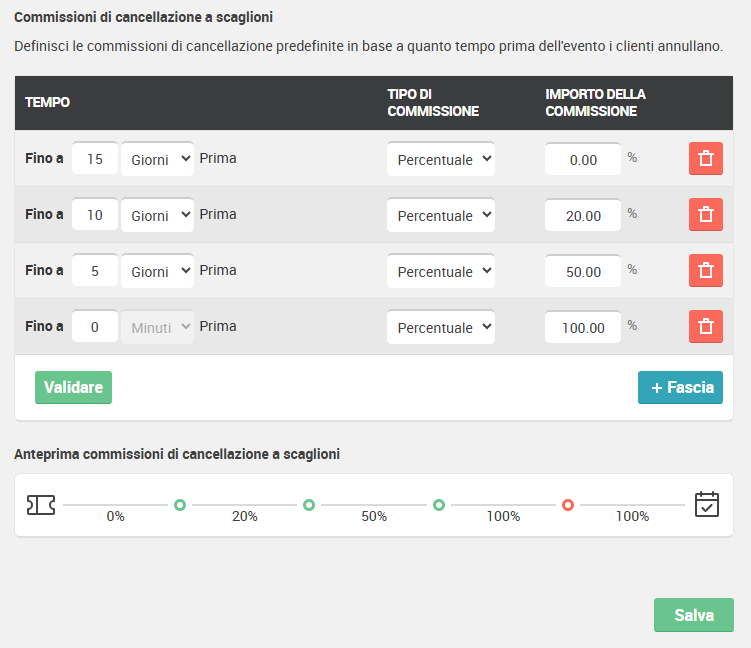Expand Percentuale dropdown for the 20.00 tier
The height and width of the screenshot is (648, 751).
pyautogui.click(x=441, y=215)
